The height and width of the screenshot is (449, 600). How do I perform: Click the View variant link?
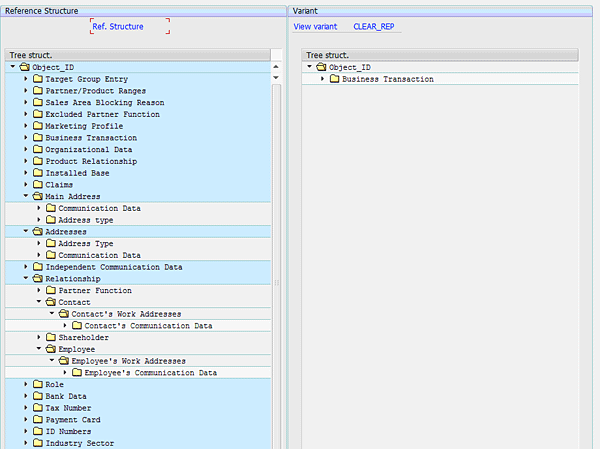point(315,27)
